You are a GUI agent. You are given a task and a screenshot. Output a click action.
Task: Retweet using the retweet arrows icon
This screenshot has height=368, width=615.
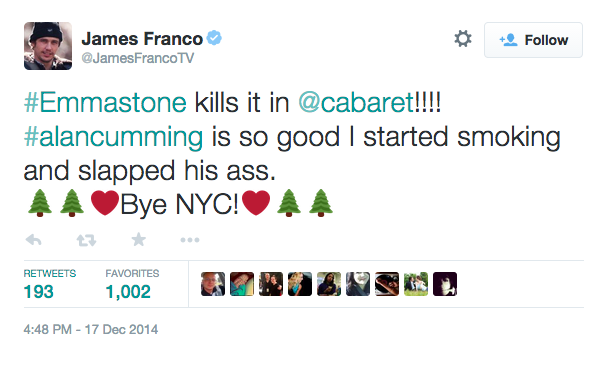[x=86, y=240]
